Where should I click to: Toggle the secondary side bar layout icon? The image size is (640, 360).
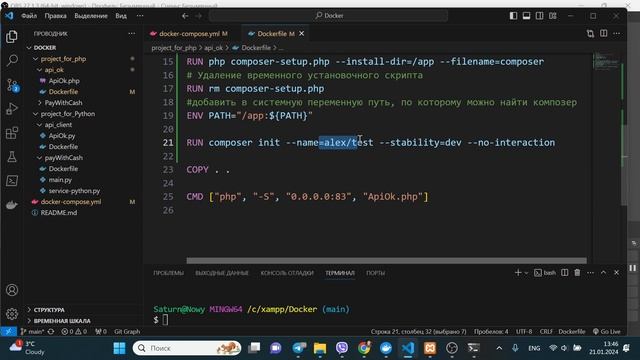540,16
